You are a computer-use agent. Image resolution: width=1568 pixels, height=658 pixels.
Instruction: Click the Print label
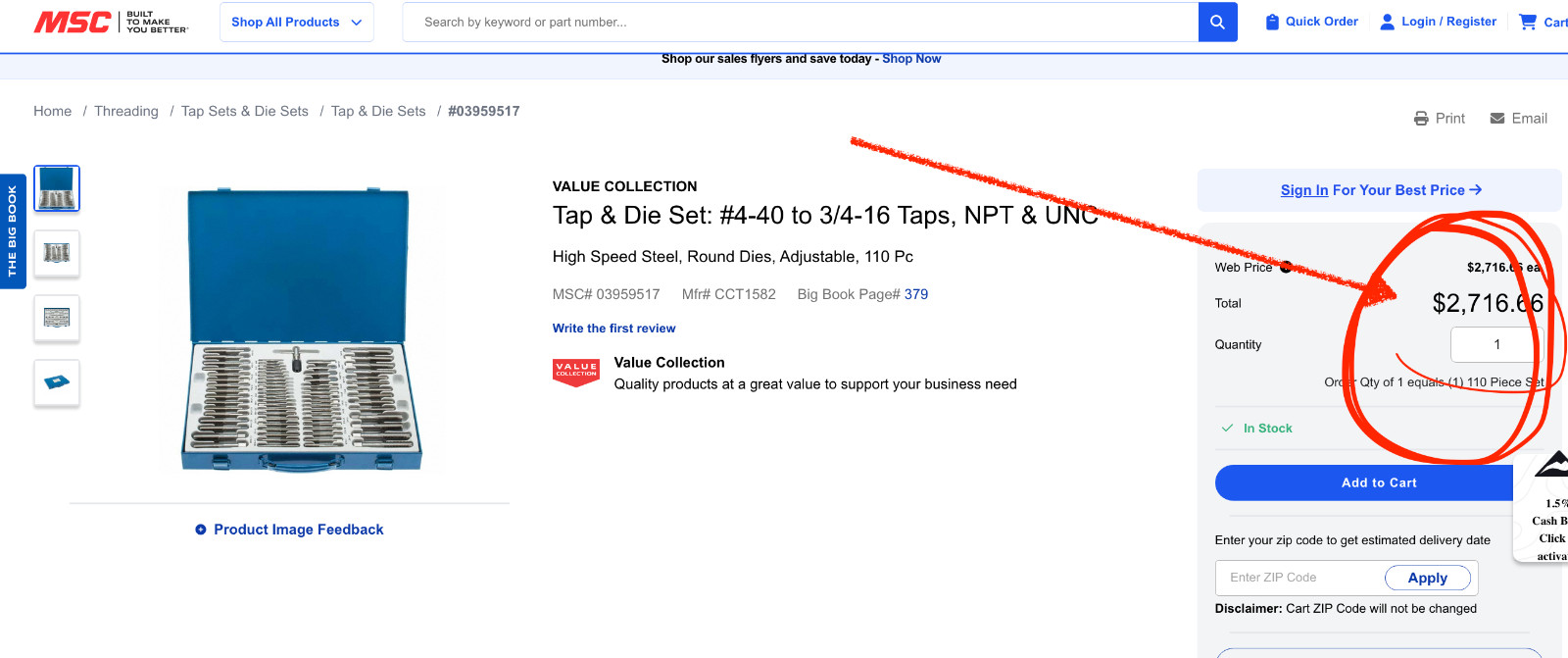click(1450, 119)
